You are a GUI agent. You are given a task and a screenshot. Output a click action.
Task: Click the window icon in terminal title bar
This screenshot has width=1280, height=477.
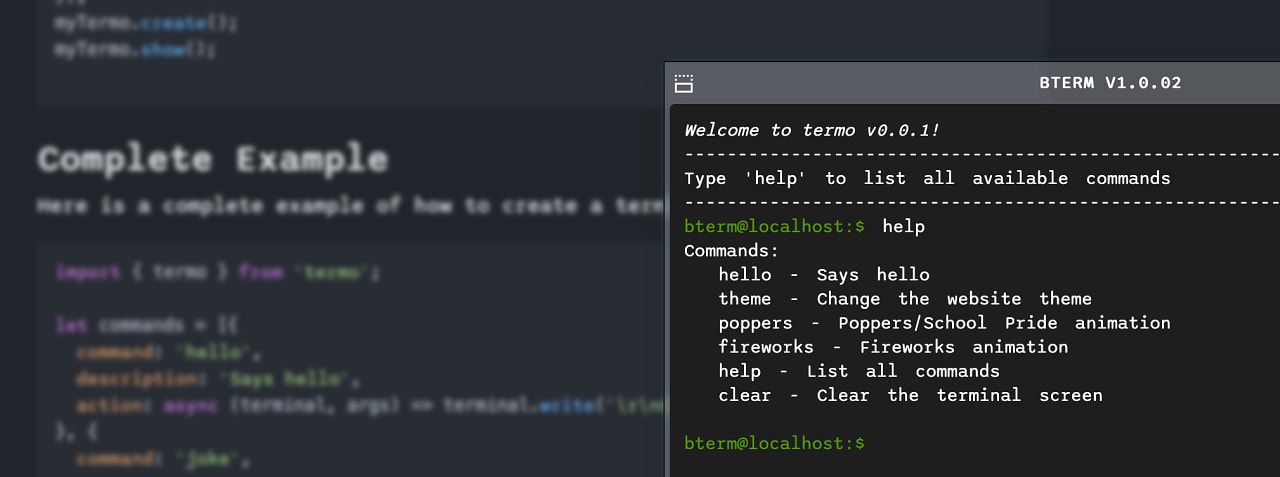684,83
